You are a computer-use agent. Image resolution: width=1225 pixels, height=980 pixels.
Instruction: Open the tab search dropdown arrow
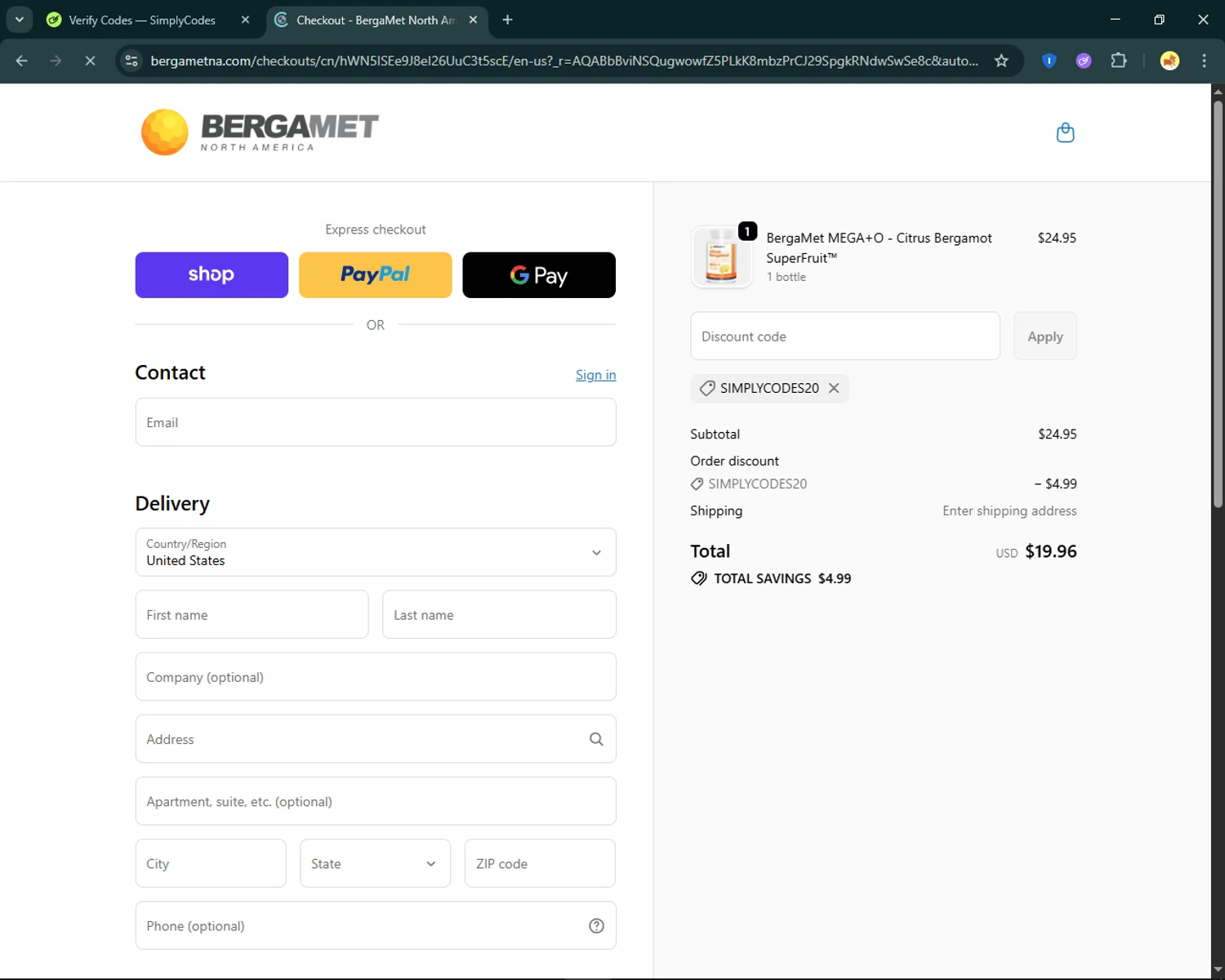coord(19,20)
